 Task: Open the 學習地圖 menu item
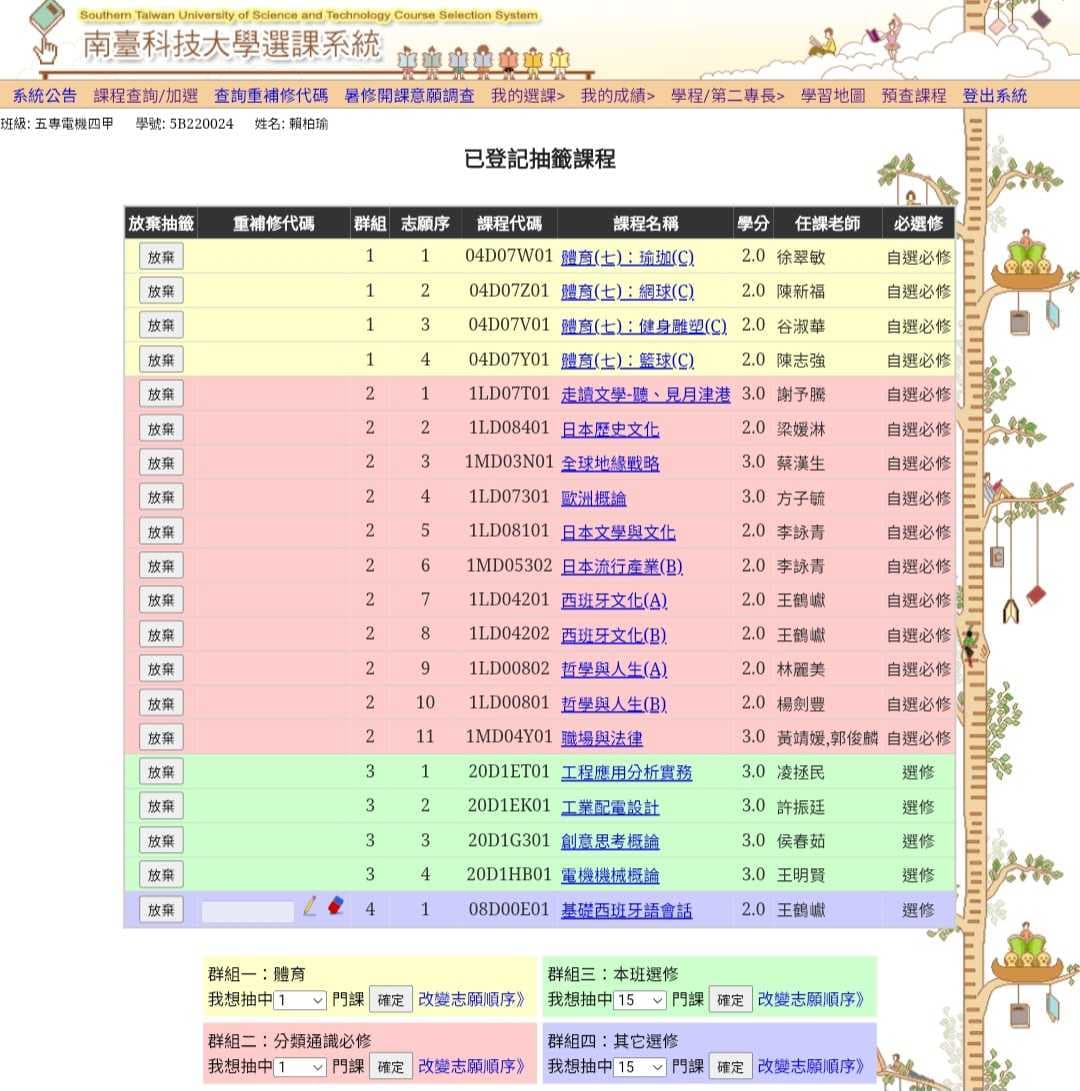832,95
